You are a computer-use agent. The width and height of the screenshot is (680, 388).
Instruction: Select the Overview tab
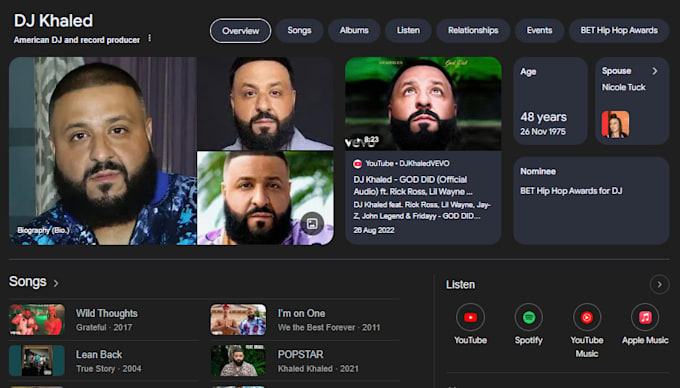click(x=240, y=31)
